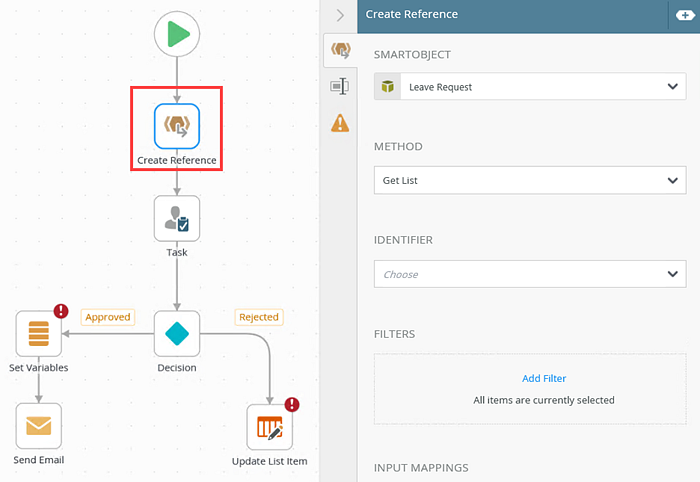
Task: Open the Create Reference configuration tab
Action: coord(341,50)
